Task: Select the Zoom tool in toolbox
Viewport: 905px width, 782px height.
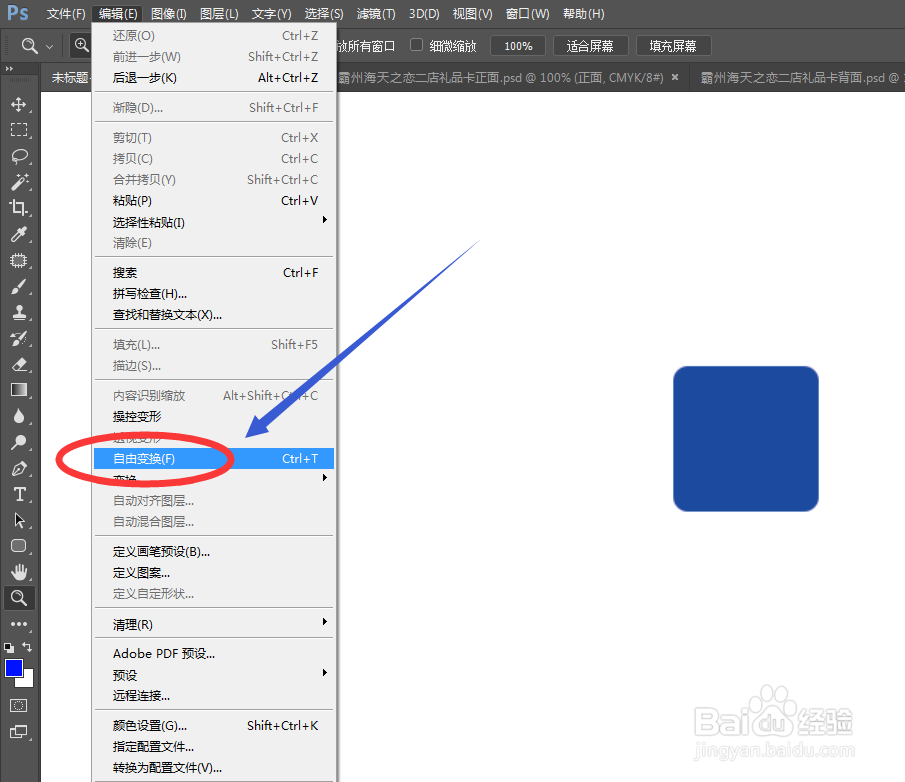Action: tap(18, 598)
